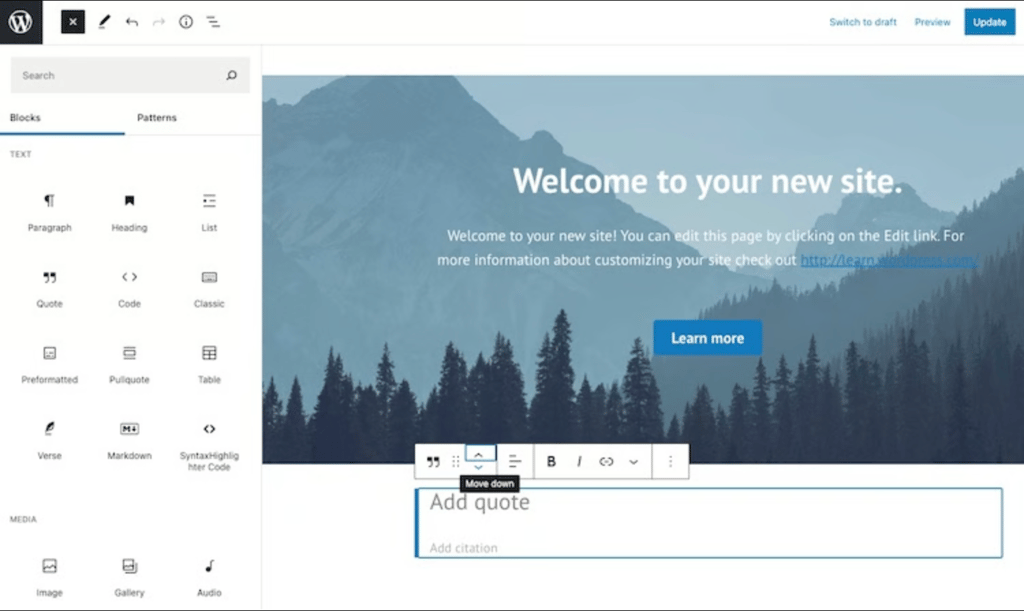Select the 'Welcome to your new site.' heading
Image resolution: width=1024 pixels, height=611 pixels.
[x=707, y=181]
